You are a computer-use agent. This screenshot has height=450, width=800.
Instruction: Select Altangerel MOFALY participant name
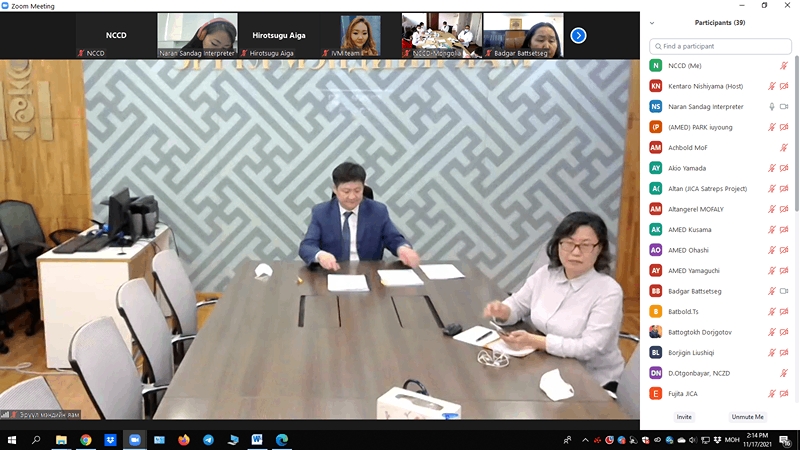(x=696, y=209)
